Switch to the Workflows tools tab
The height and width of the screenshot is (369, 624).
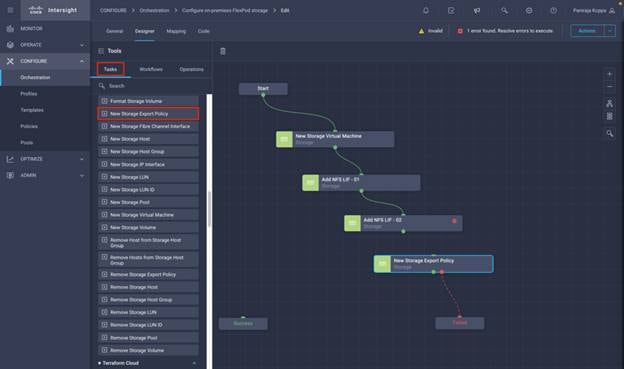point(151,69)
